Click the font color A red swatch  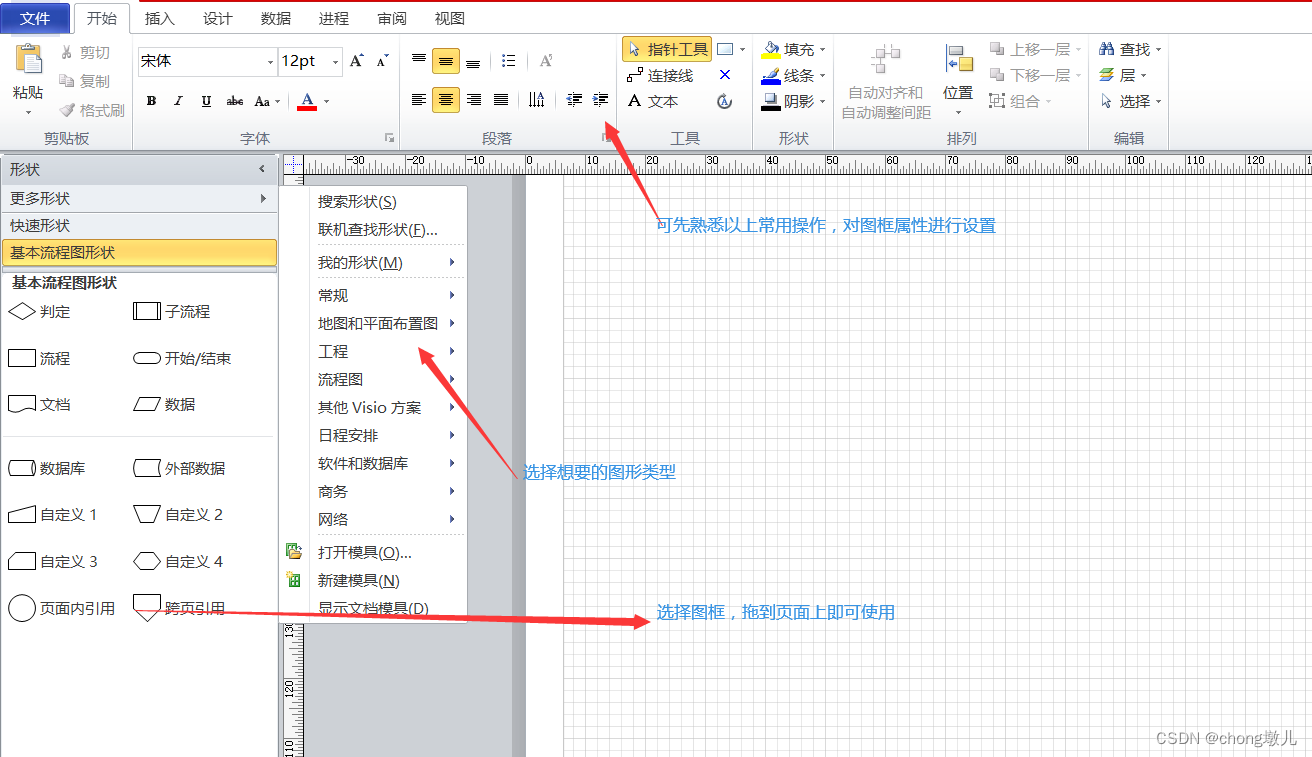307,101
